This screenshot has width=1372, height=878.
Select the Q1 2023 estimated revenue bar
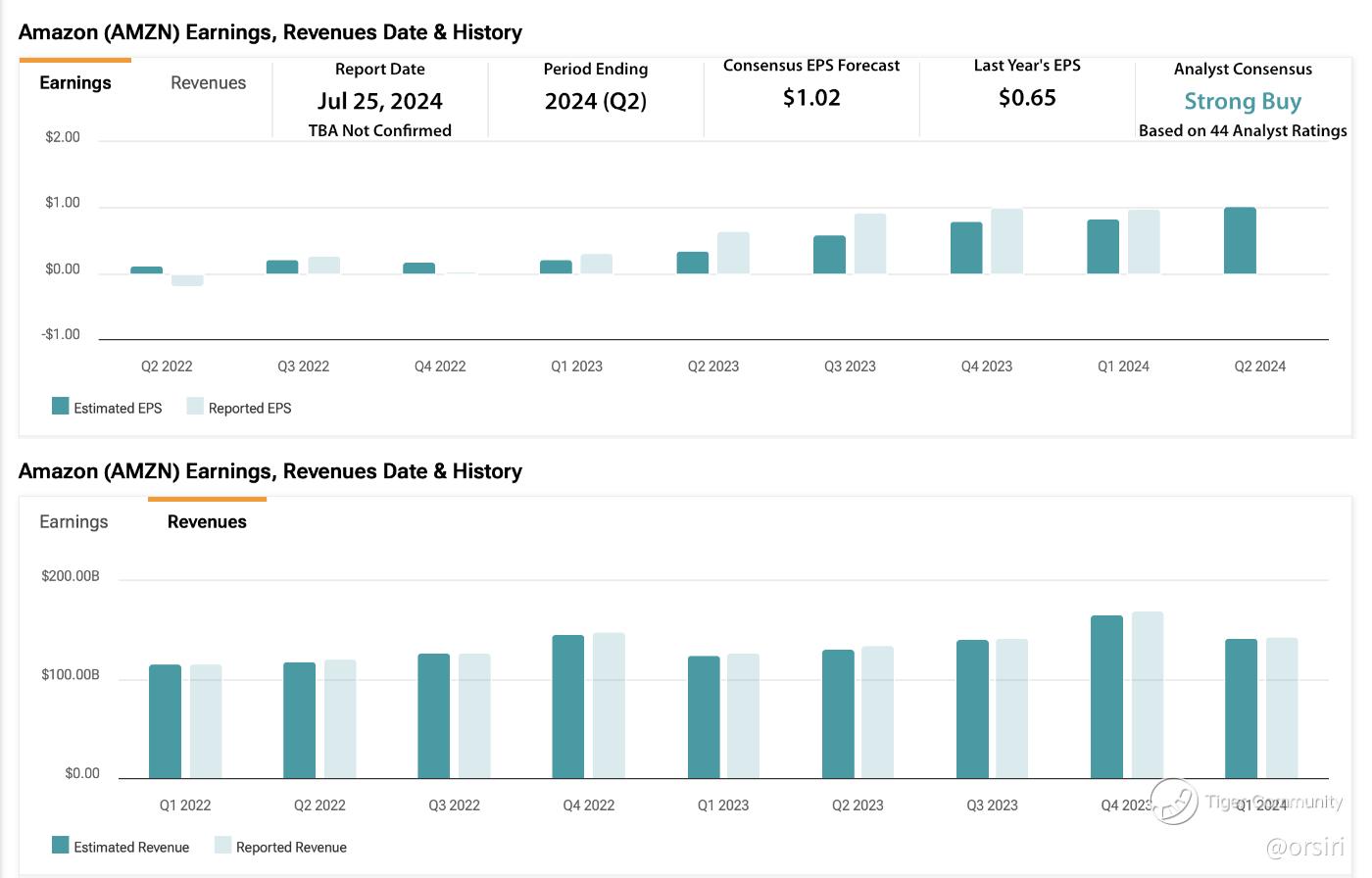click(x=704, y=716)
